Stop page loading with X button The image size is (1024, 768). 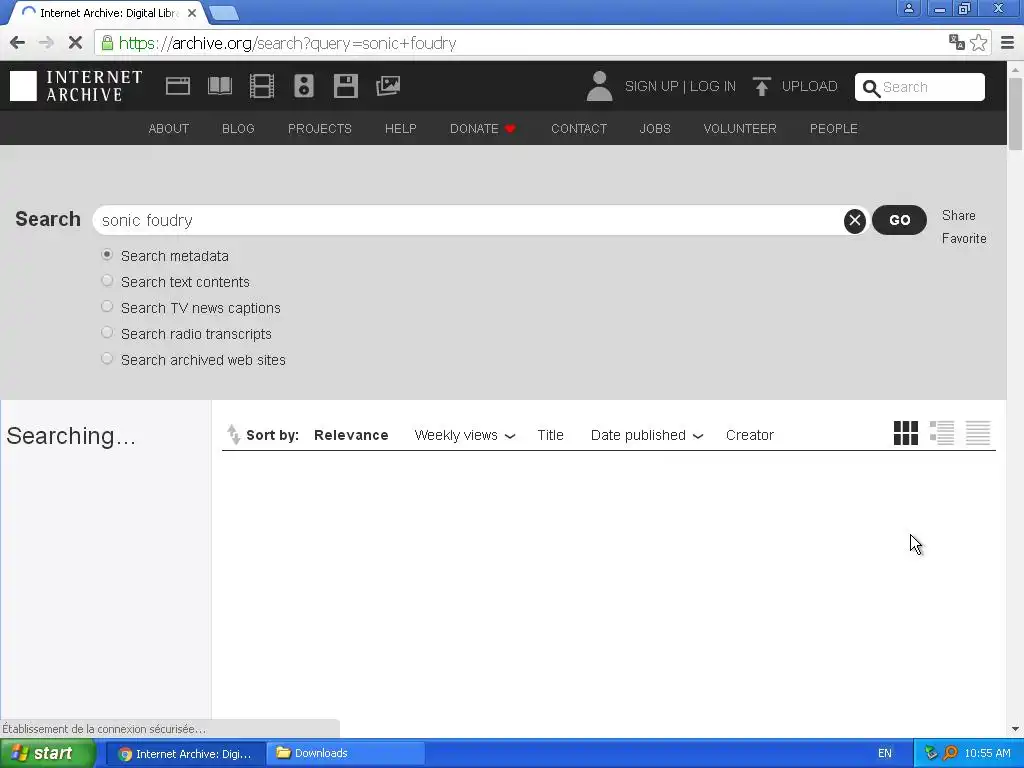75,43
